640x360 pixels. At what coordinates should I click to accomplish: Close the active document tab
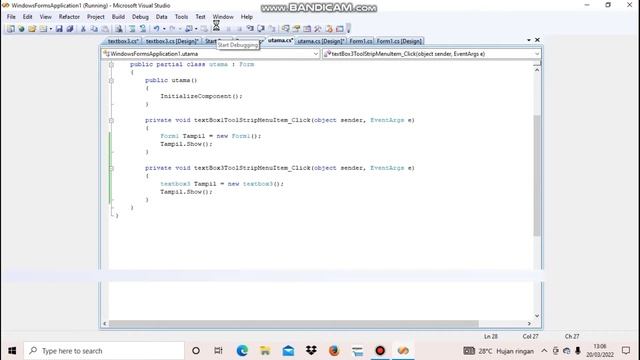(537, 40)
